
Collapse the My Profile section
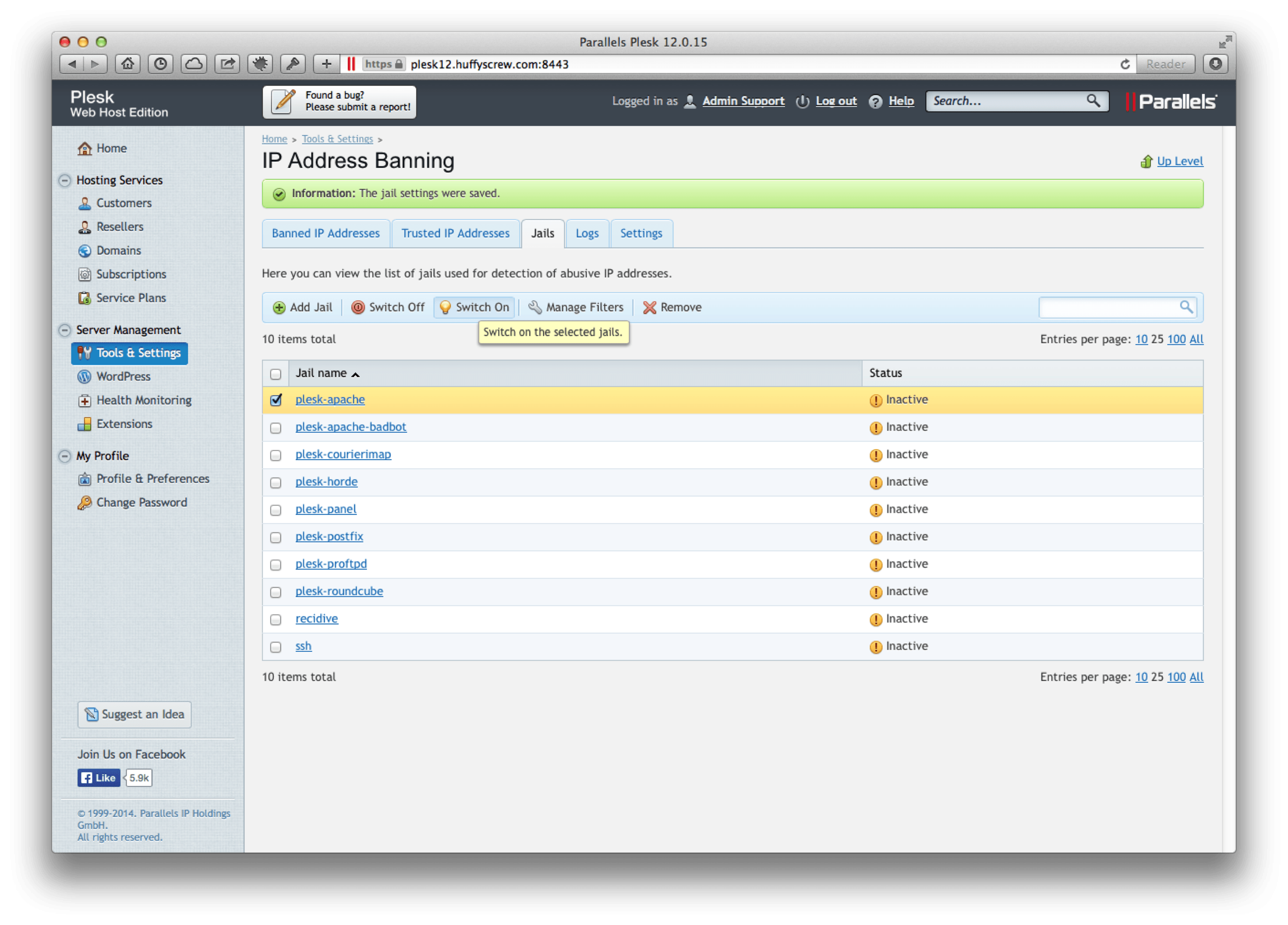[x=65, y=456]
